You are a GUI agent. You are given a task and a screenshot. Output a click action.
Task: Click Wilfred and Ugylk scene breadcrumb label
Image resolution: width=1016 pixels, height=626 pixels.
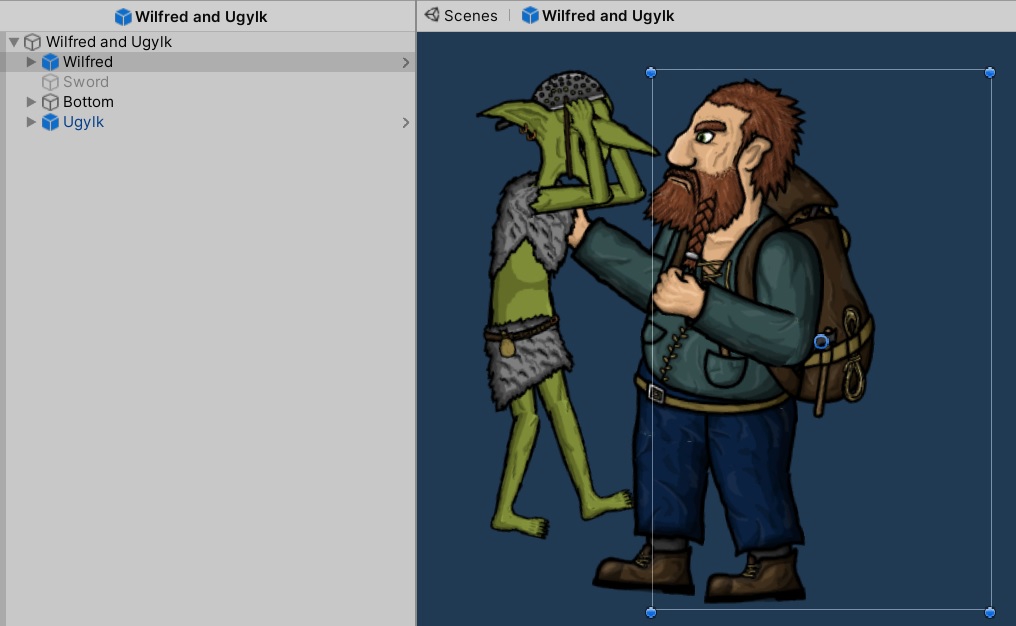pos(608,16)
